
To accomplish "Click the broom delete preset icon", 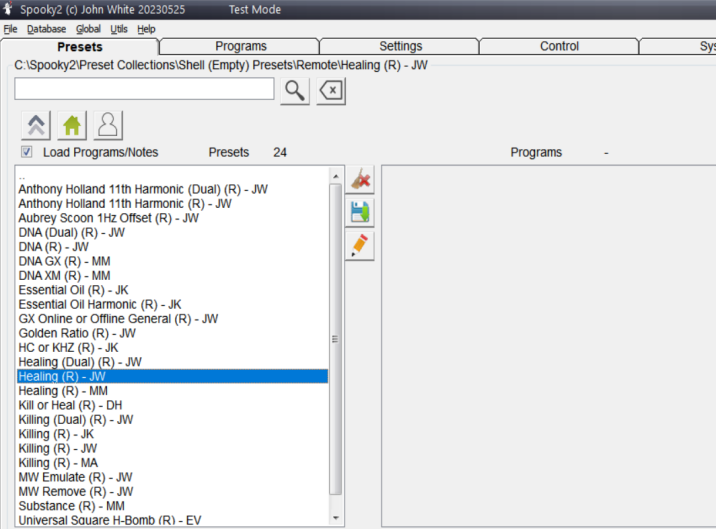I will [360, 181].
